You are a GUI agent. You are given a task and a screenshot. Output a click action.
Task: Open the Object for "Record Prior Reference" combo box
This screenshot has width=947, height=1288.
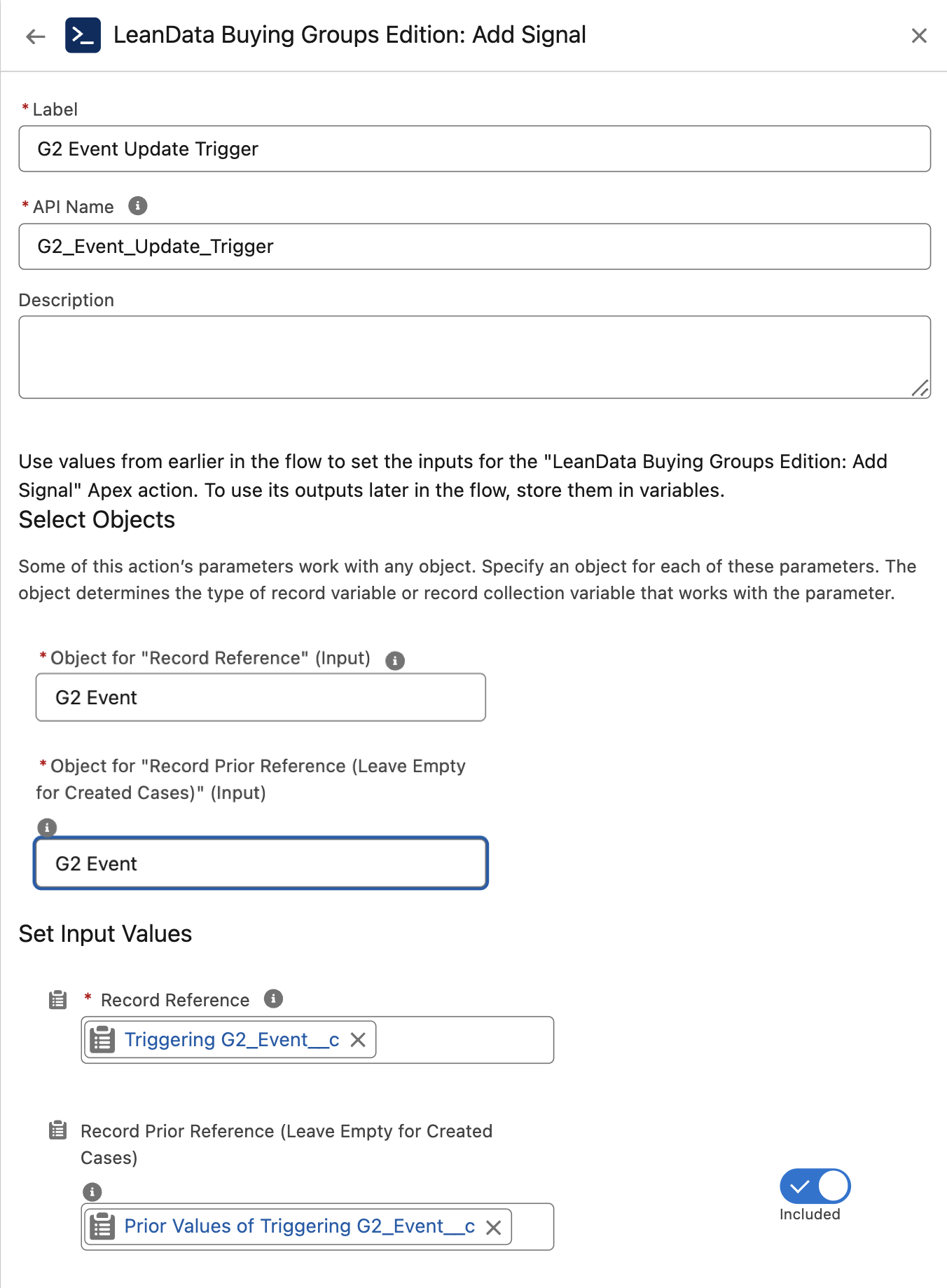pos(261,863)
